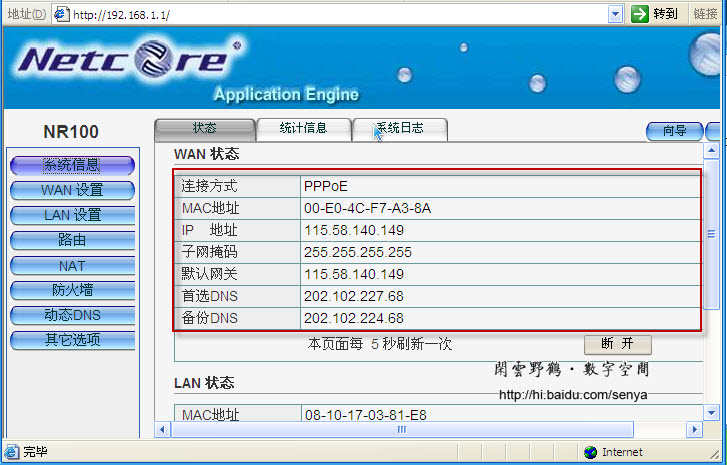Click the WAN 状态 section heading
Screen dimensions: 727x465
coord(206,154)
